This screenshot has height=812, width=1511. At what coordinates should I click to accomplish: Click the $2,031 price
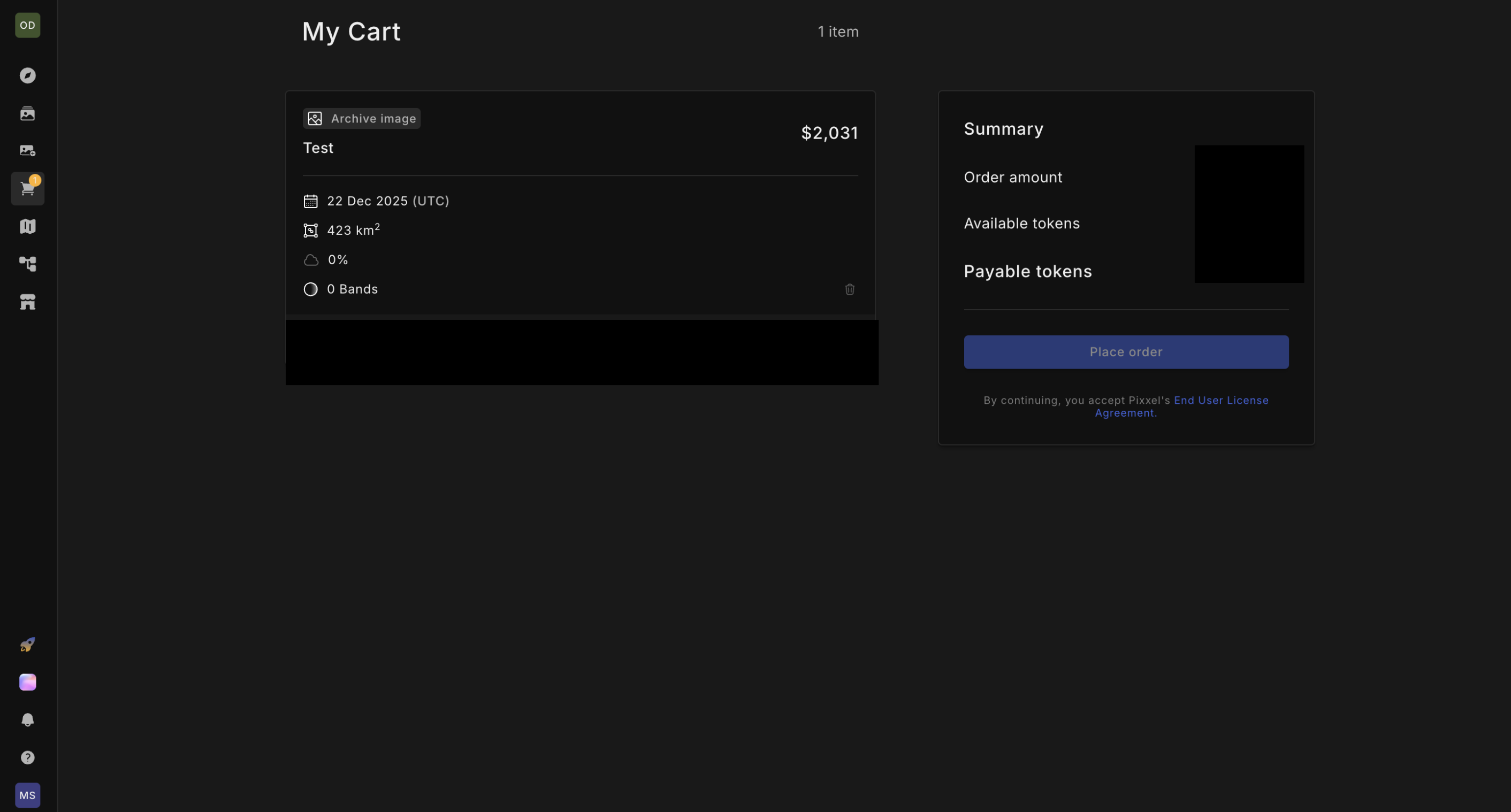pyautogui.click(x=829, y=133)
